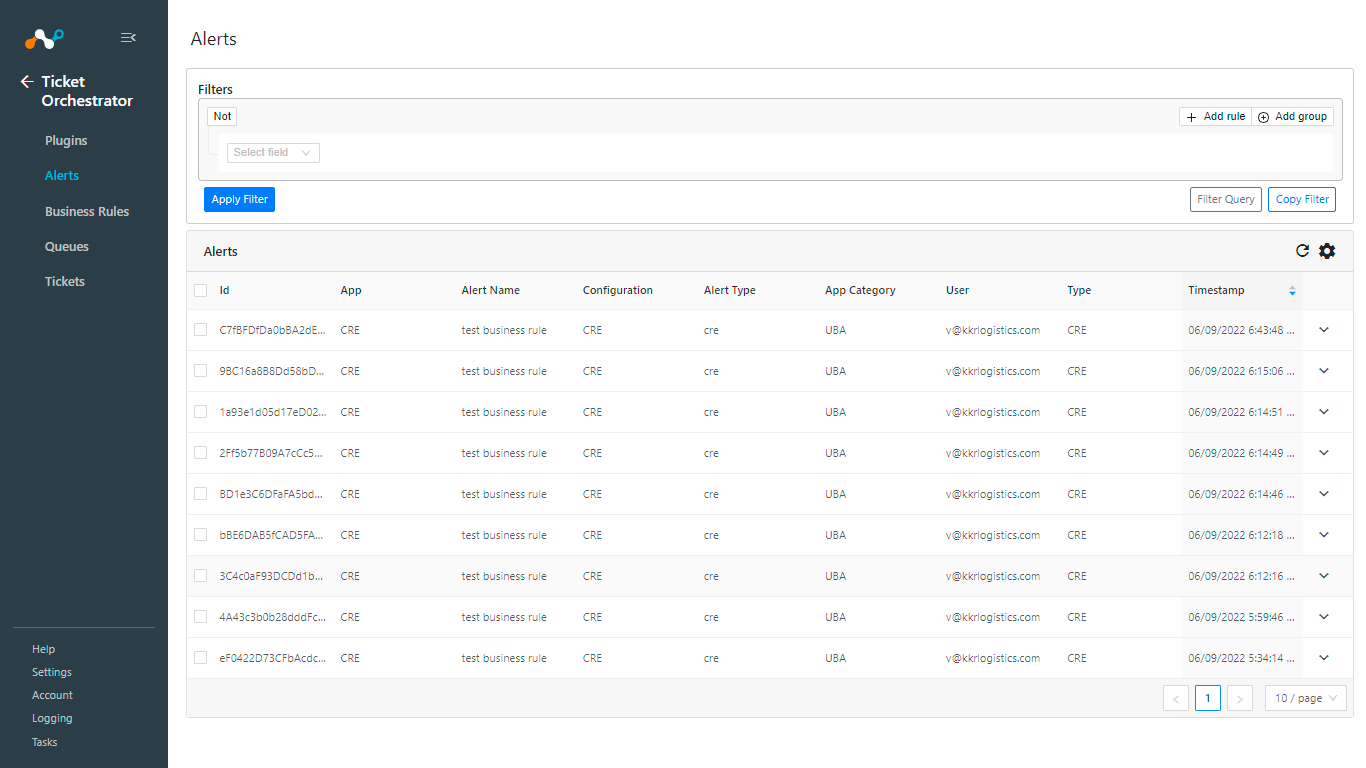
Task: Open Business Rules in sidebar
Action: 87,212
